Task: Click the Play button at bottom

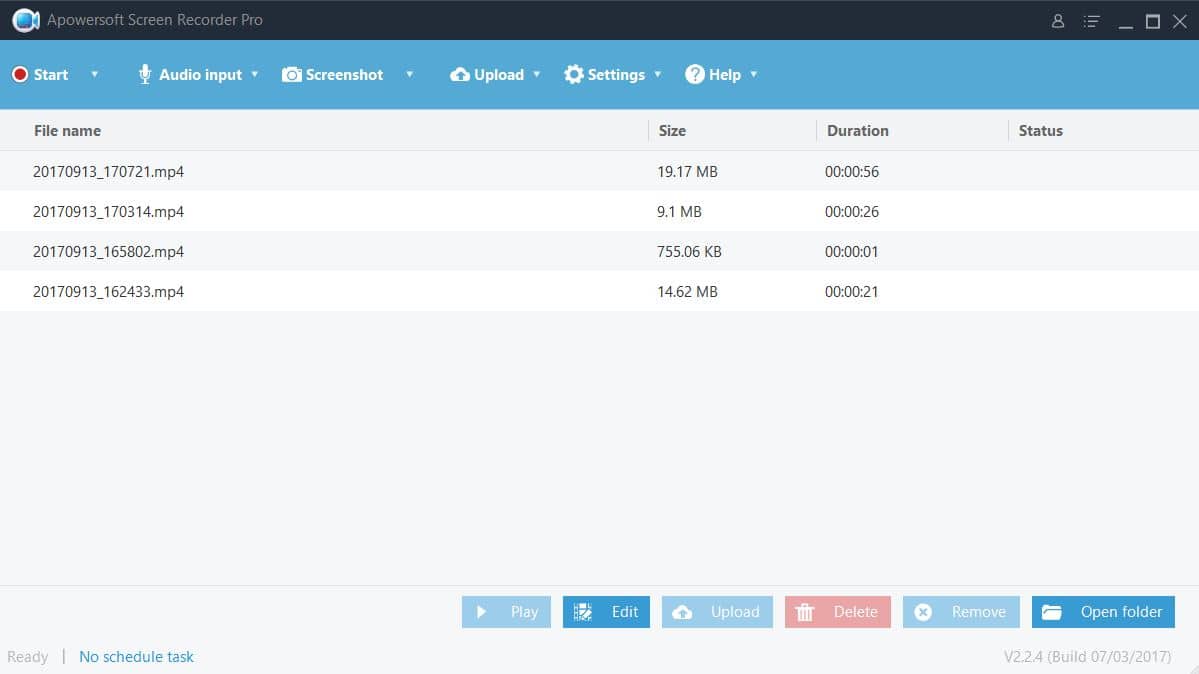Action: tap(506, 612)
